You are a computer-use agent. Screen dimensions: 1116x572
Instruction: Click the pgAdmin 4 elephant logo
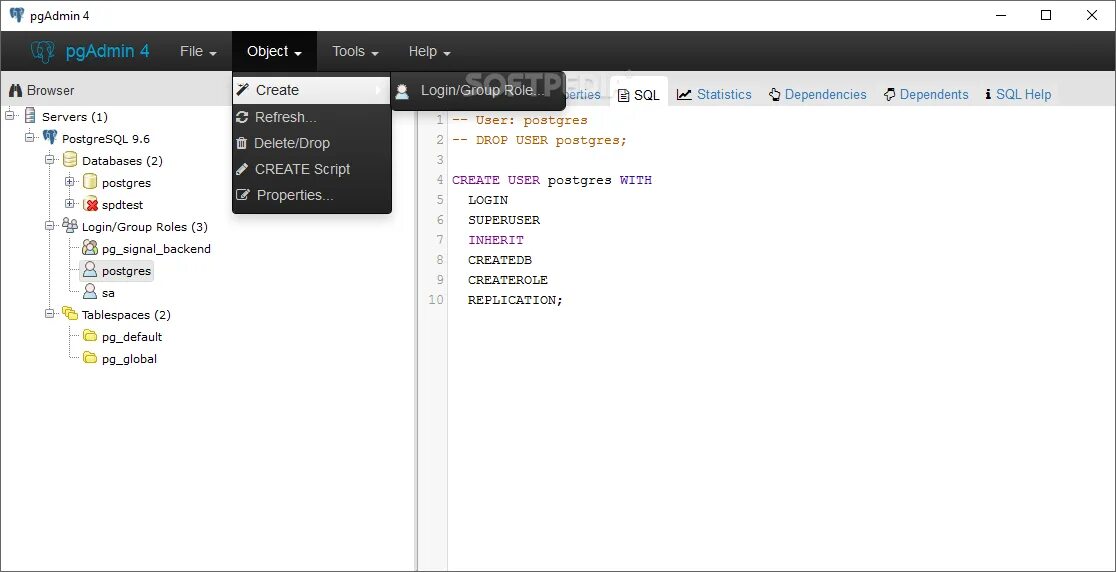43,51
